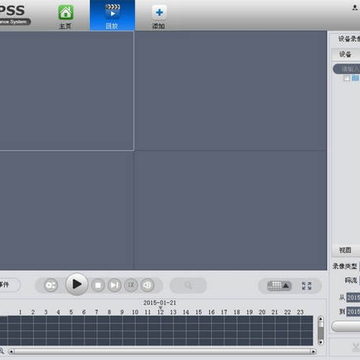Click the 2015-01-21 timeline date label
The height and width of the screenshot is (360, 360).
coord(160,303)
